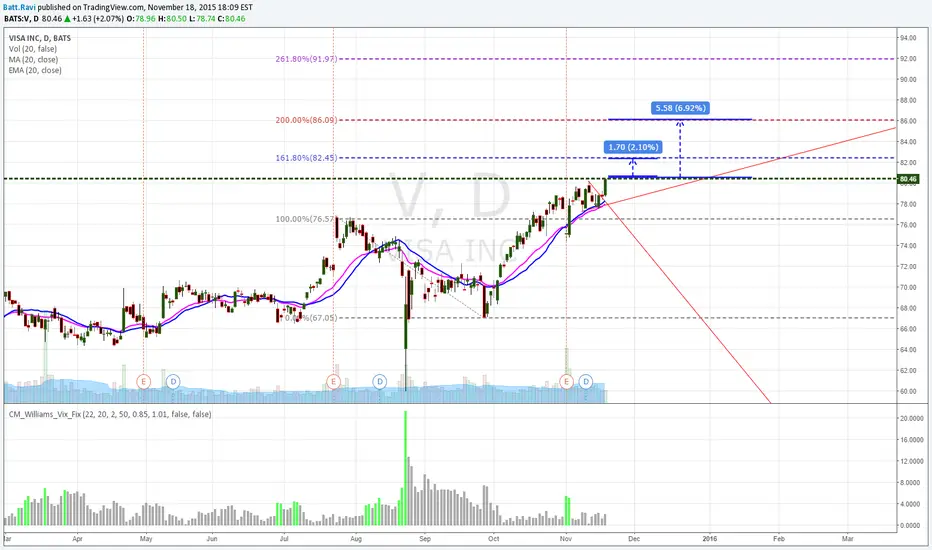Click the 62.00 price axis label

(908, 371)
